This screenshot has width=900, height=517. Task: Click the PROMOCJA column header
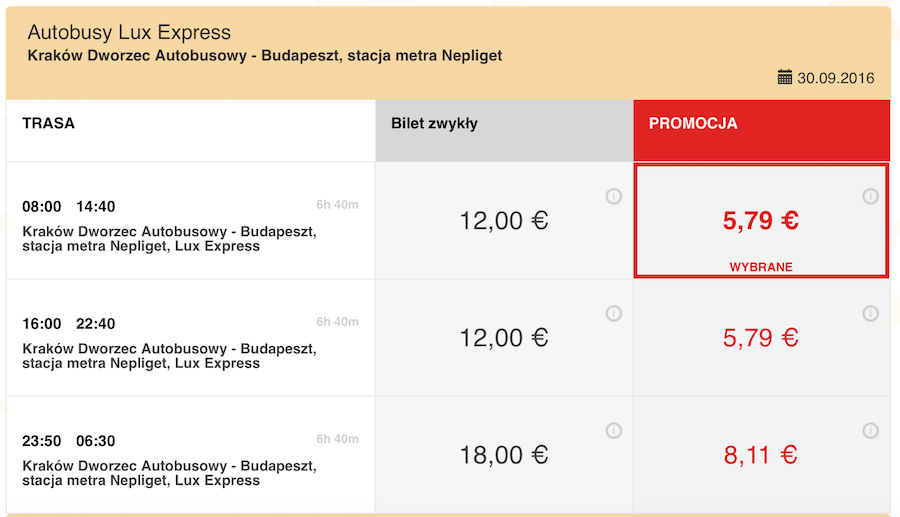coord(693,124)
